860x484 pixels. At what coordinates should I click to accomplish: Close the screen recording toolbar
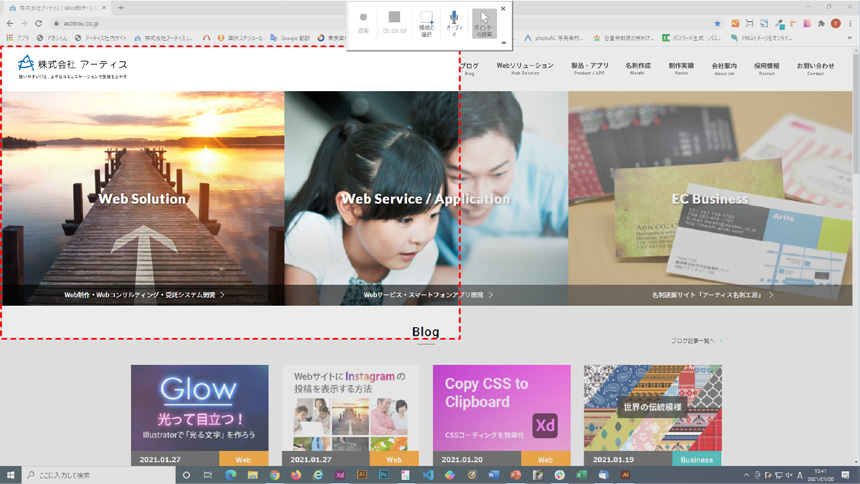503,9
